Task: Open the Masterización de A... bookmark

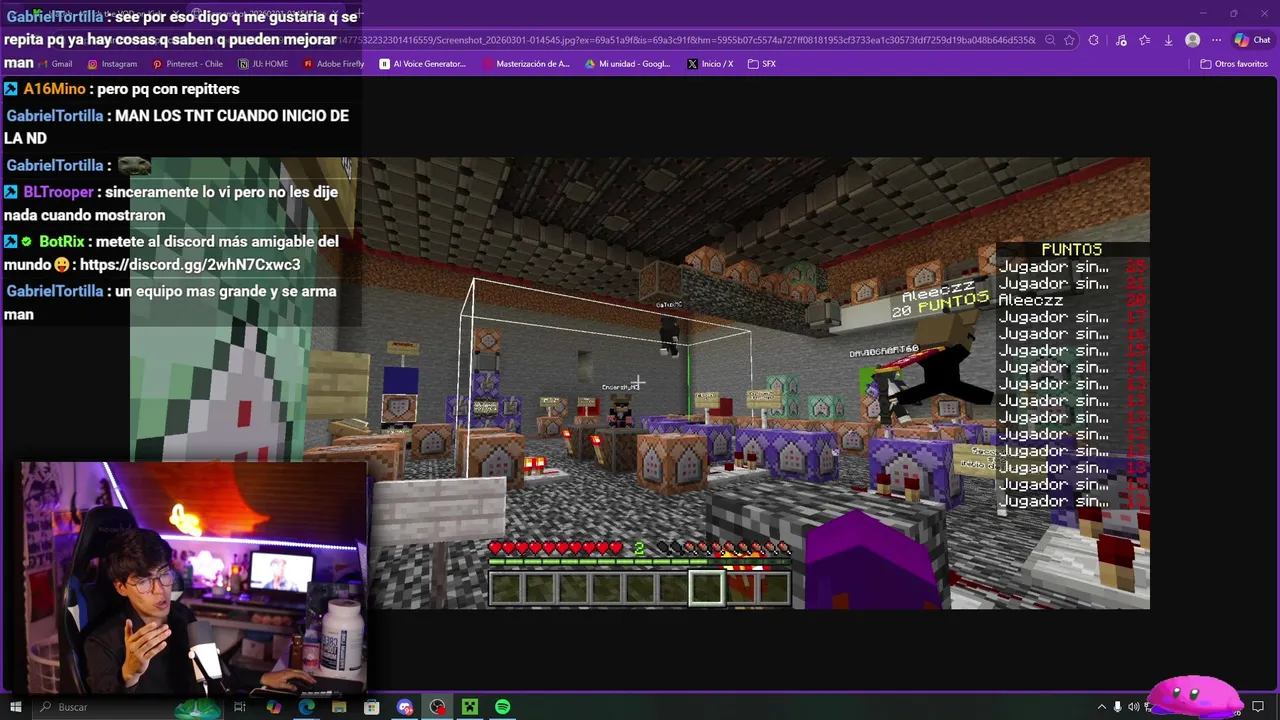Action: coord(526,64)
